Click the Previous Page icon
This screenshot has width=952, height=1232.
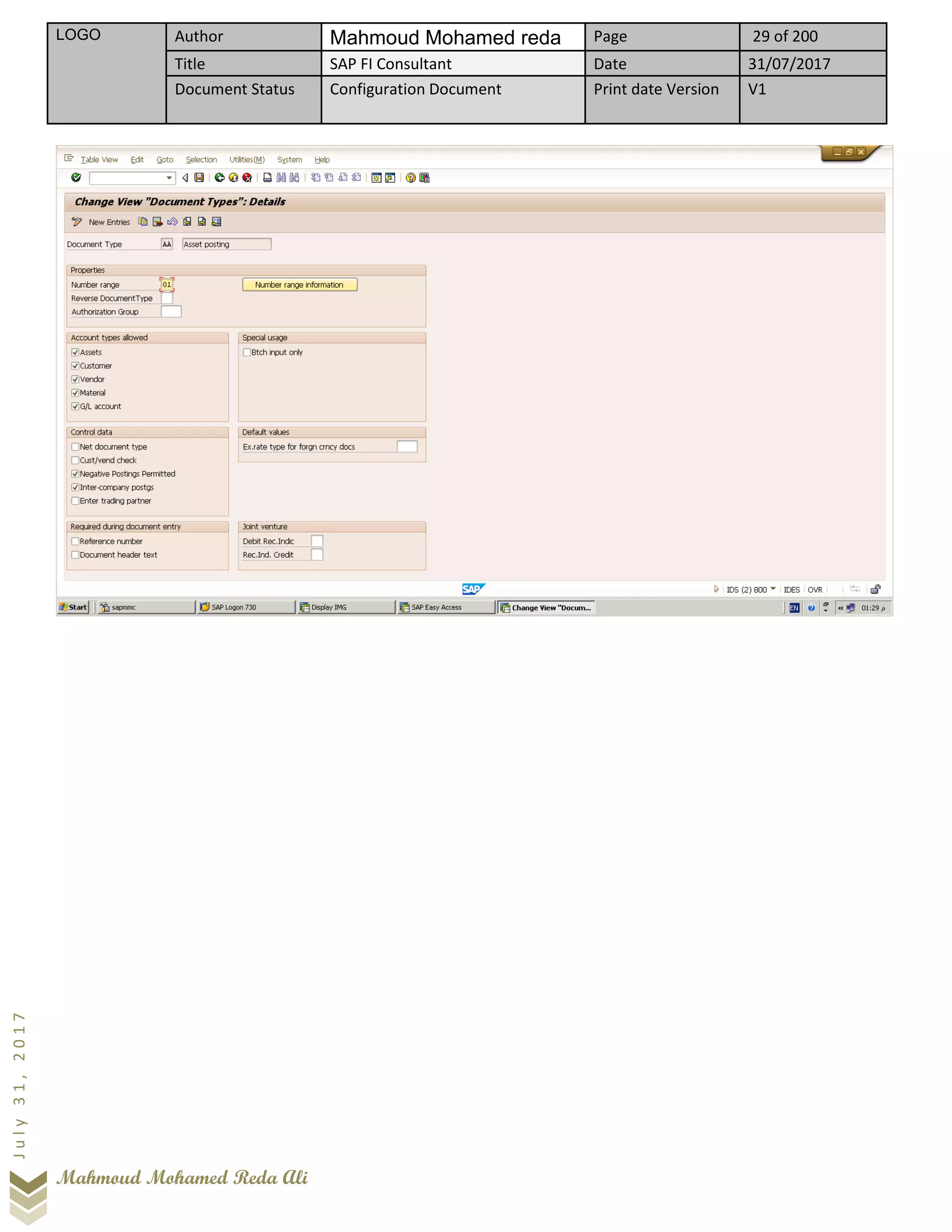(329, 178)
